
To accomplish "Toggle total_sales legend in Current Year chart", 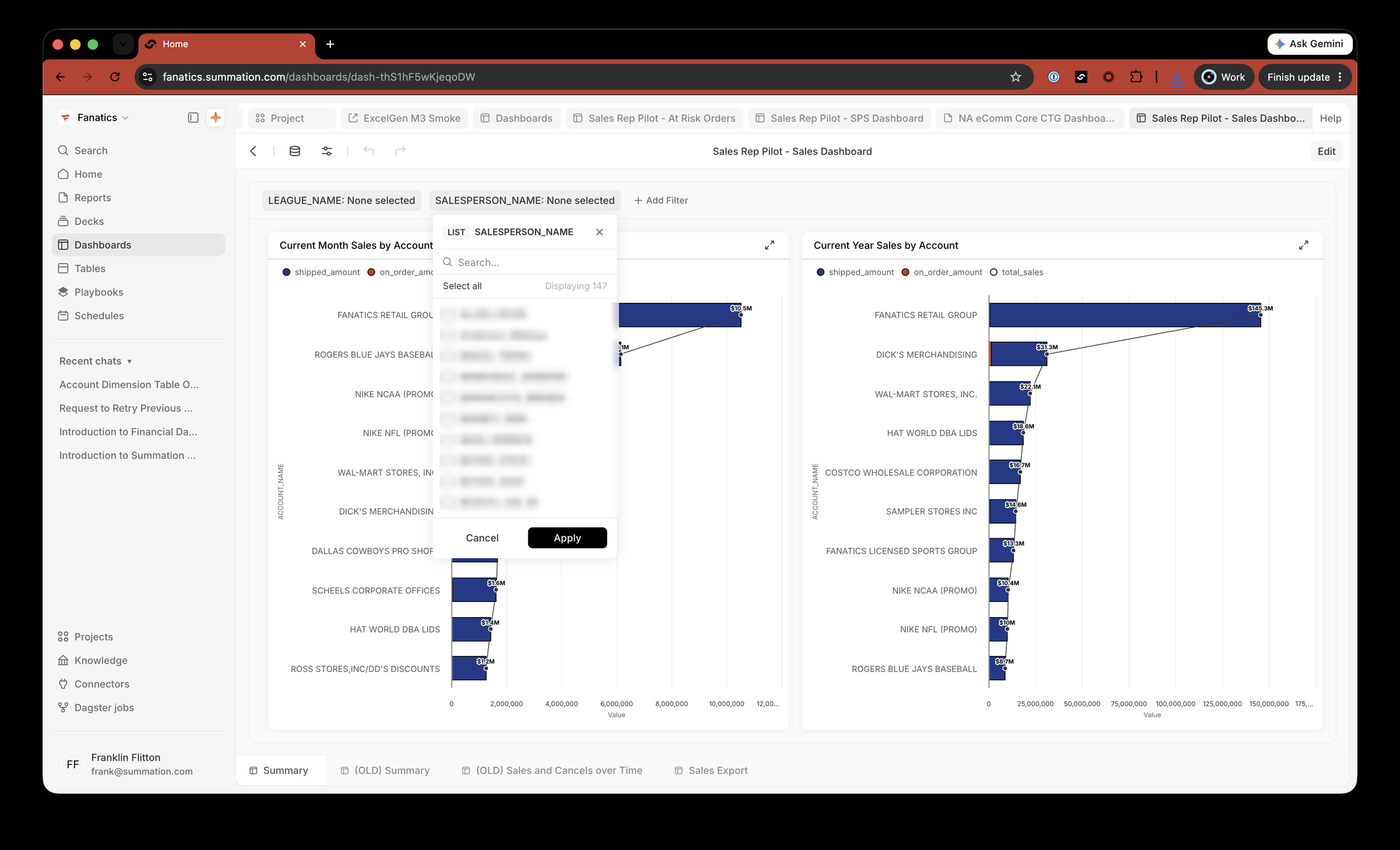I will (1016, 272).
